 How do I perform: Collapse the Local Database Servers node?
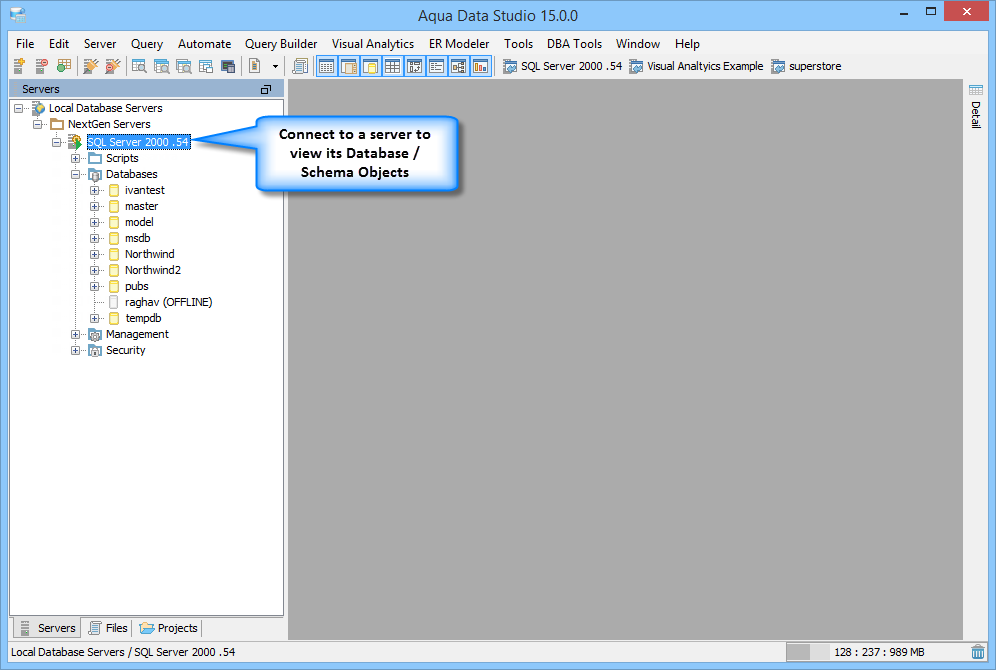tap(19, 108)
